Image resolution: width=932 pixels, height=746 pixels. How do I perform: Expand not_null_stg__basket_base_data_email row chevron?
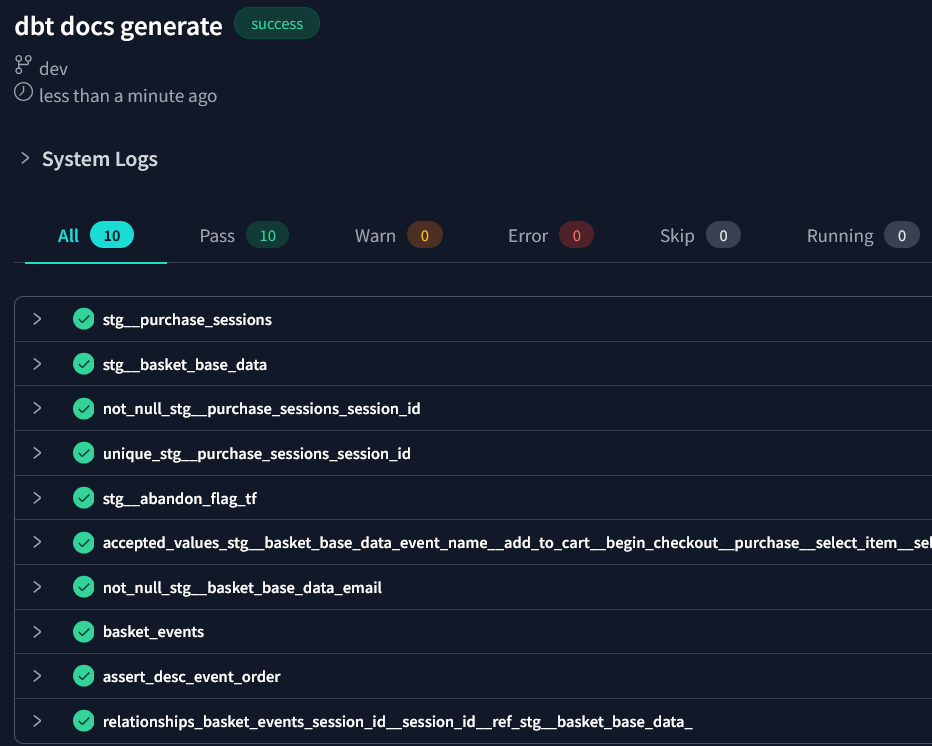37,587
